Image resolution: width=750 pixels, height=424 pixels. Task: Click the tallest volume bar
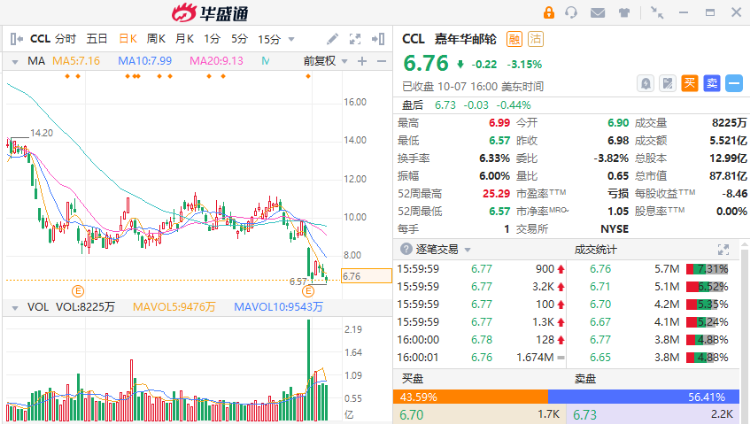tap(309, 370)
